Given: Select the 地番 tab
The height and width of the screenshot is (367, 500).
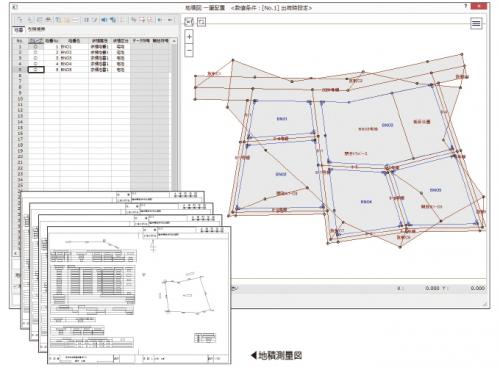Looking at the screenshot, I should tap(19, 30).
